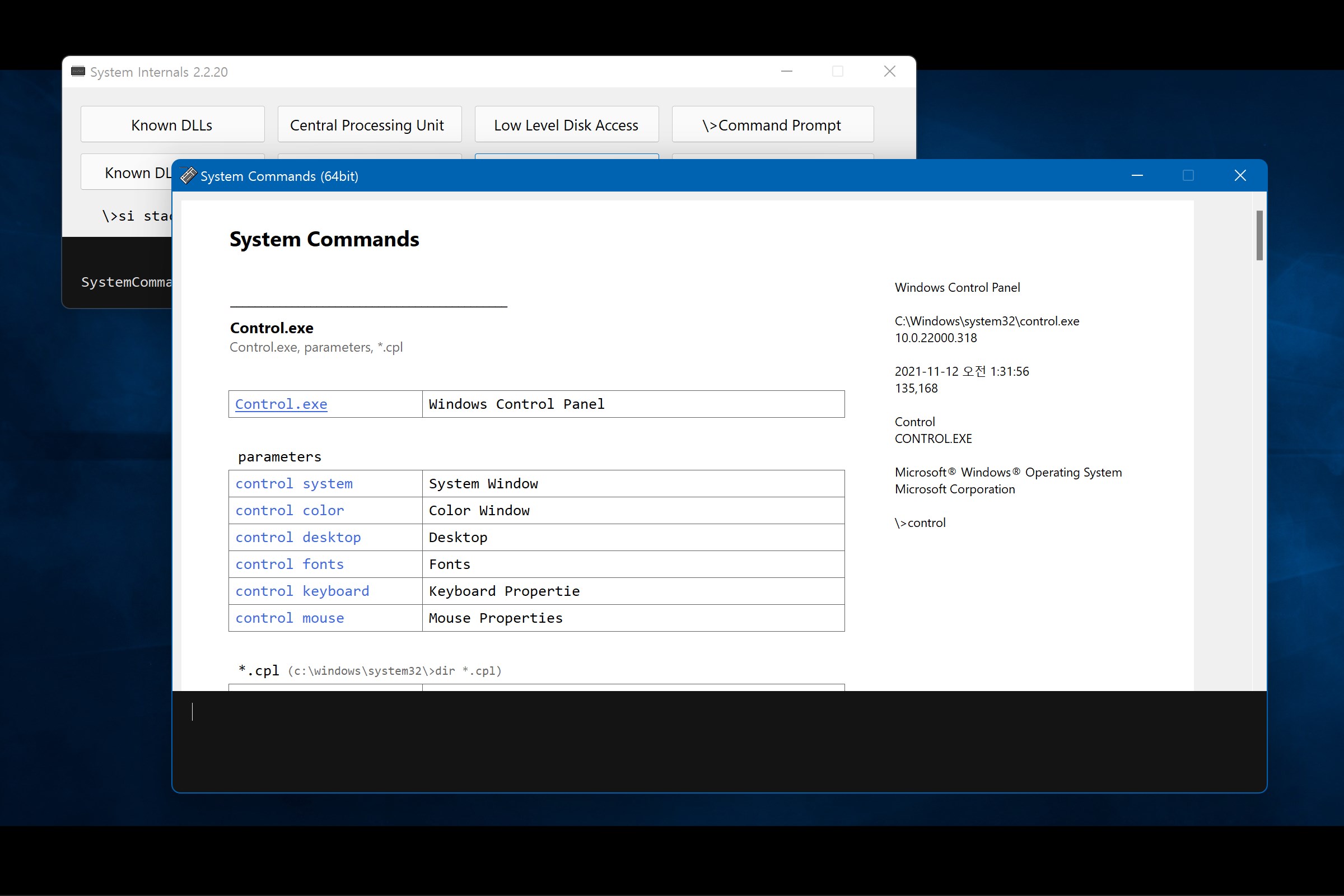The height and width of the screenshot is (896, 1344).
Task: Close the System Internals window
Action: point(890,72)
